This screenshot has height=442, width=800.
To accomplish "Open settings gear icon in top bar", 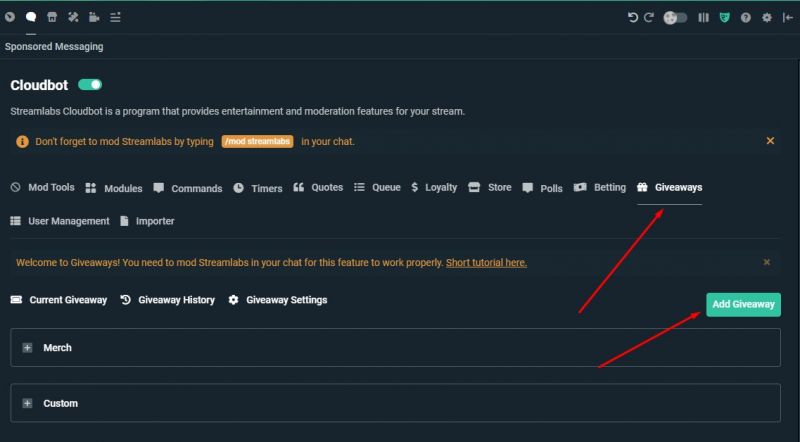I will click(x=767, y=18).
